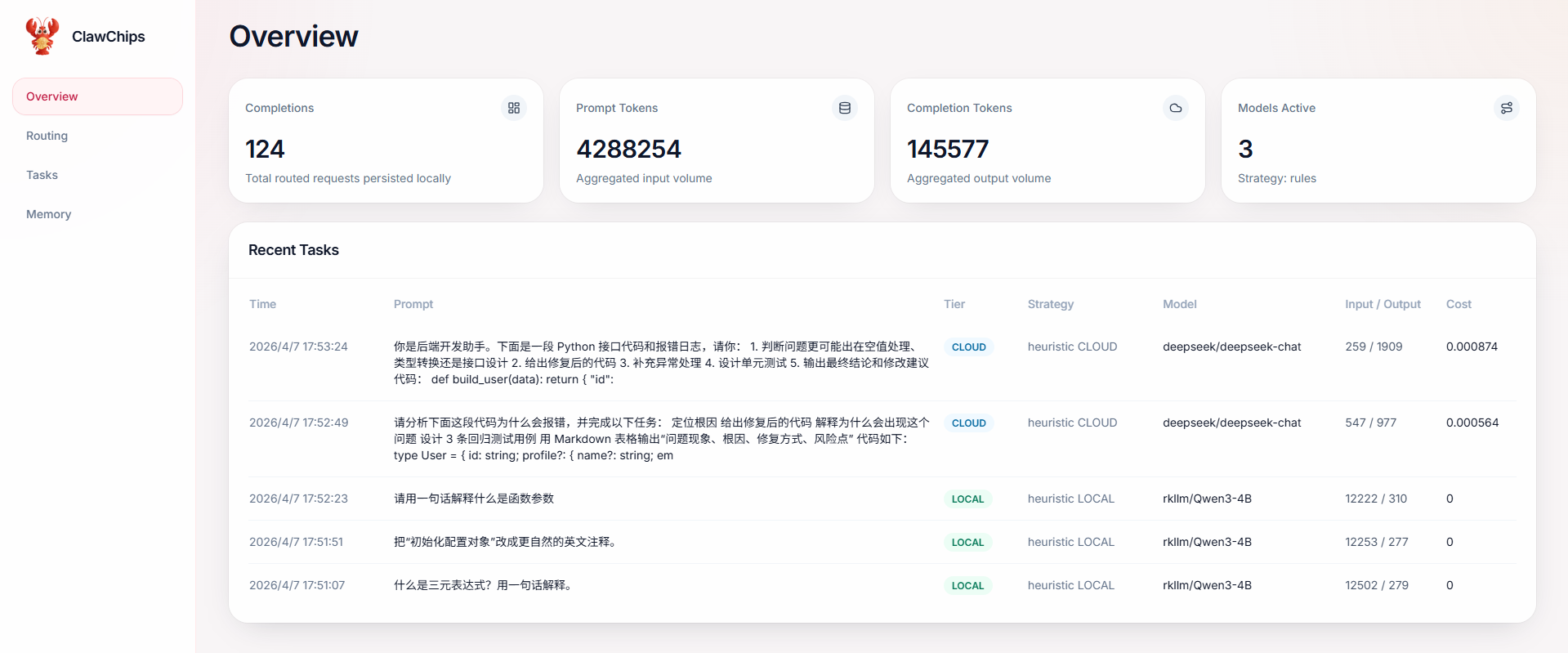This screenshot has width=1568, height=653.
Task: Select the Tier column header
Action: [x=954, y=304]
